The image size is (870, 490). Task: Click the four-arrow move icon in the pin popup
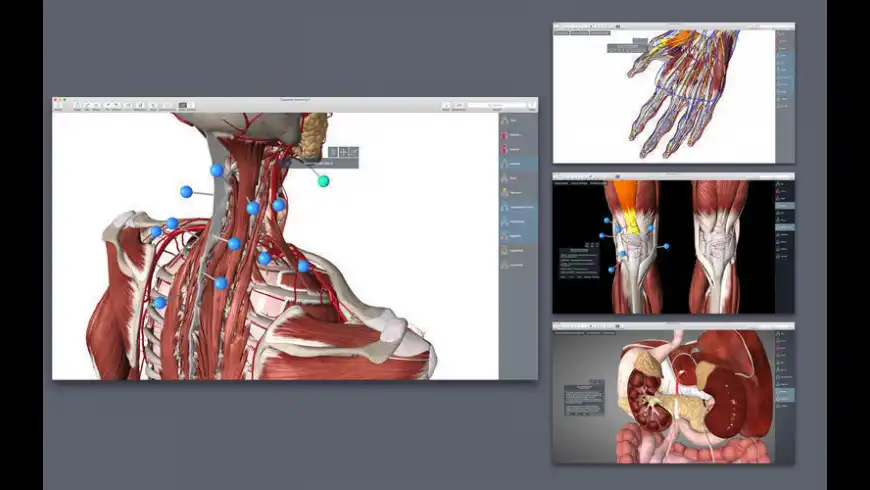pyautogui.click(x=343, y=151)
